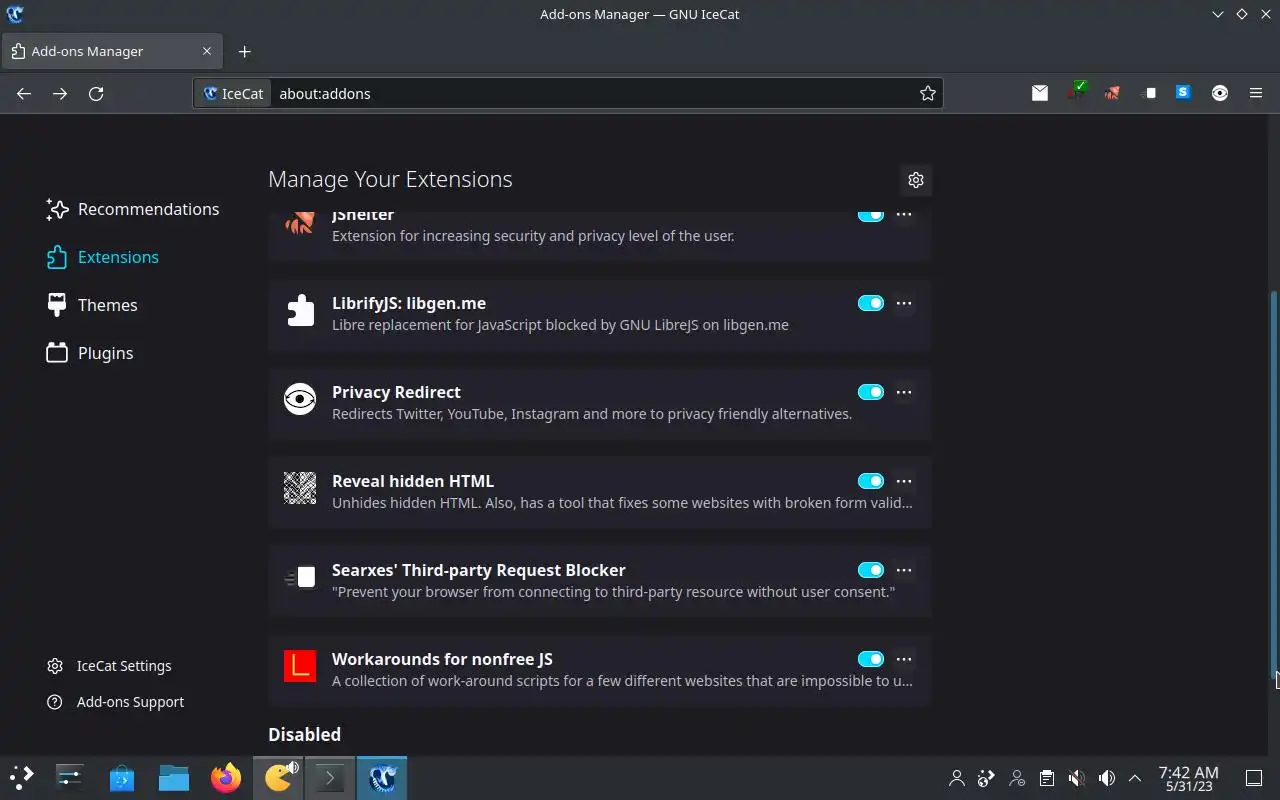1280x800 pixels.
Task: Open the clipboard tray icon
Action: [1046, 778]
